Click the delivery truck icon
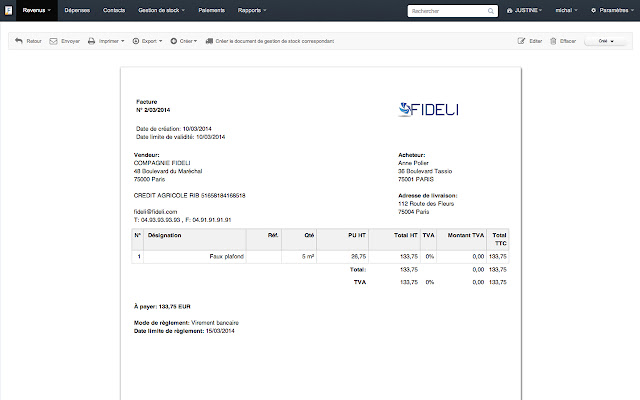This screenshot has height=400, width=640. (x=209, y=41)
